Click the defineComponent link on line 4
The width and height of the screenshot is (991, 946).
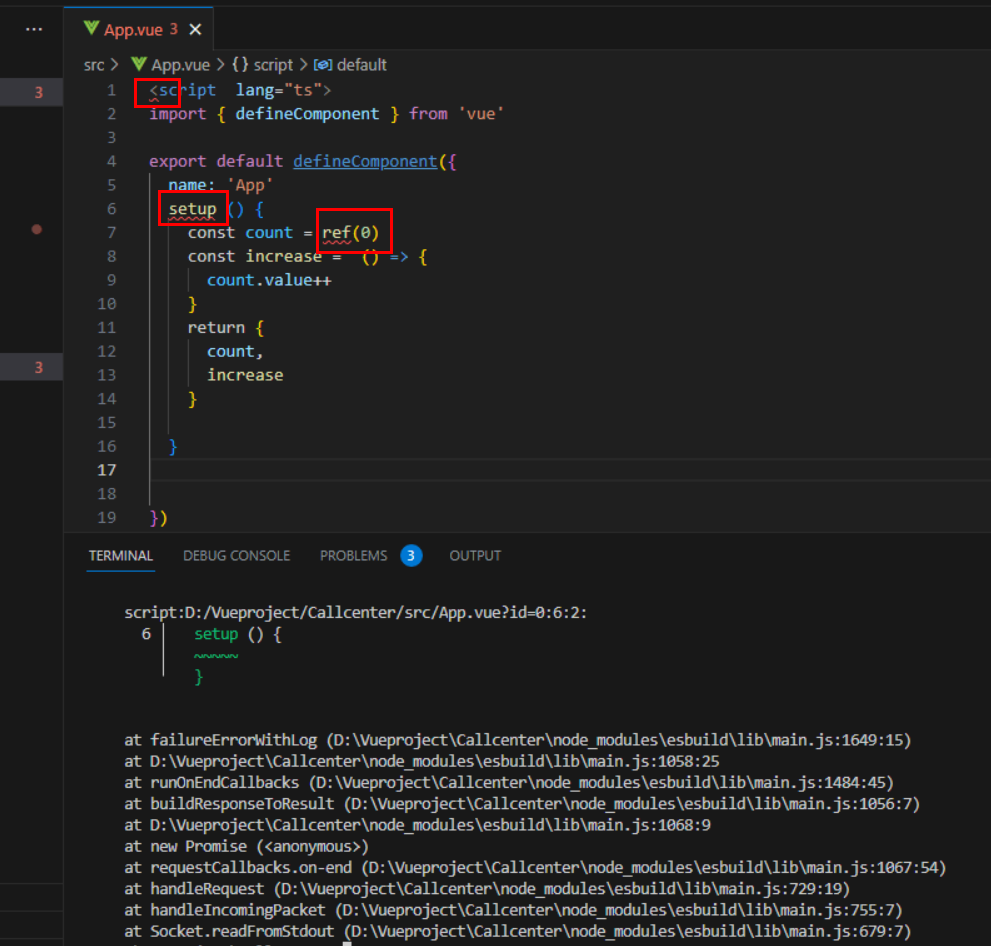coord(365,162)
